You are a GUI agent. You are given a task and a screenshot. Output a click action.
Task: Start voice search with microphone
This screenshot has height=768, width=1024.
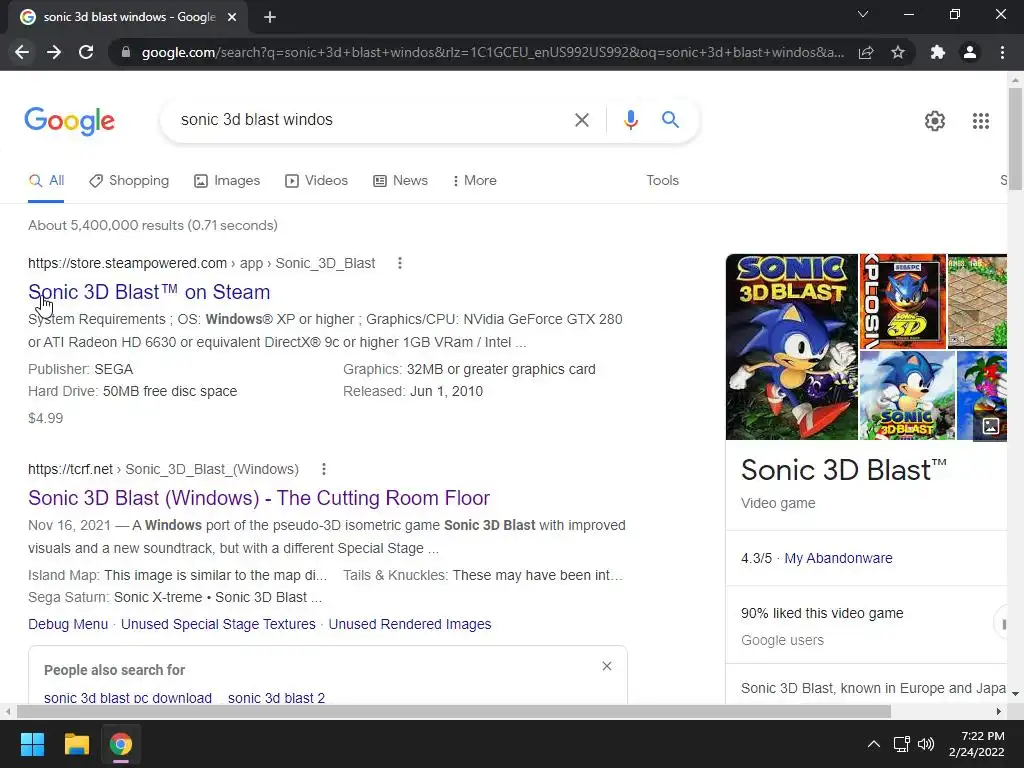630,120
